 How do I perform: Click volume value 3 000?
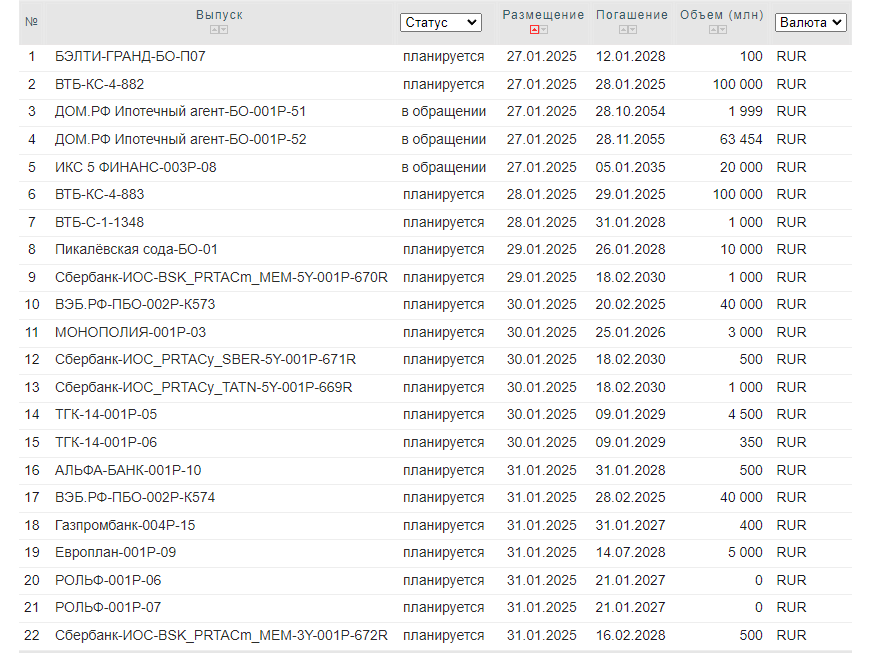(745, 333)
